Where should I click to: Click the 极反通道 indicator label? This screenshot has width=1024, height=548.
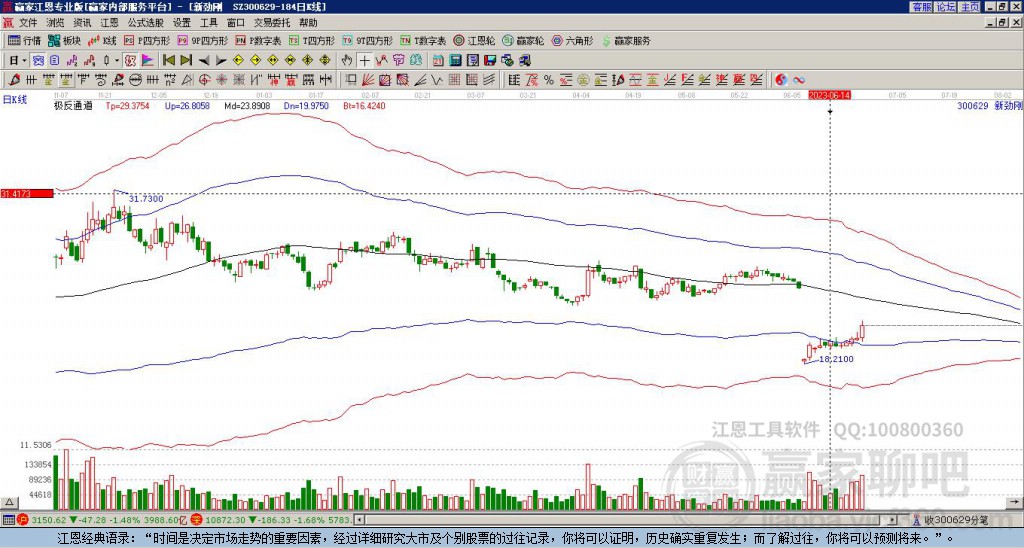[72, 105]
